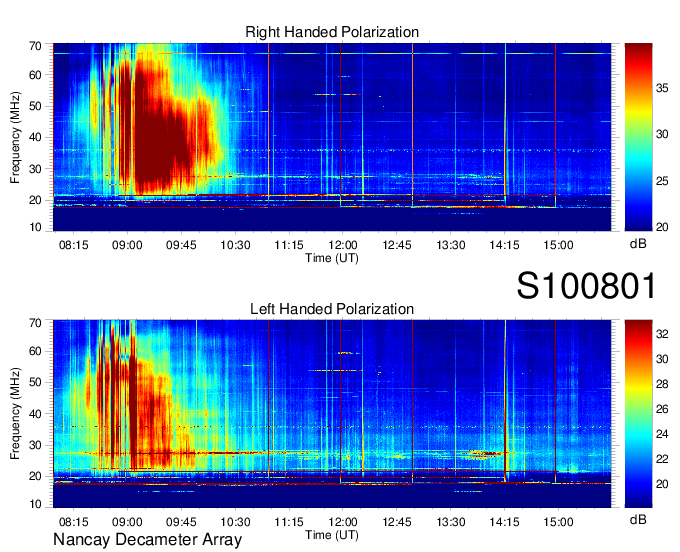Click 13:30 time tick of Right Handed plot

(451, 245)
